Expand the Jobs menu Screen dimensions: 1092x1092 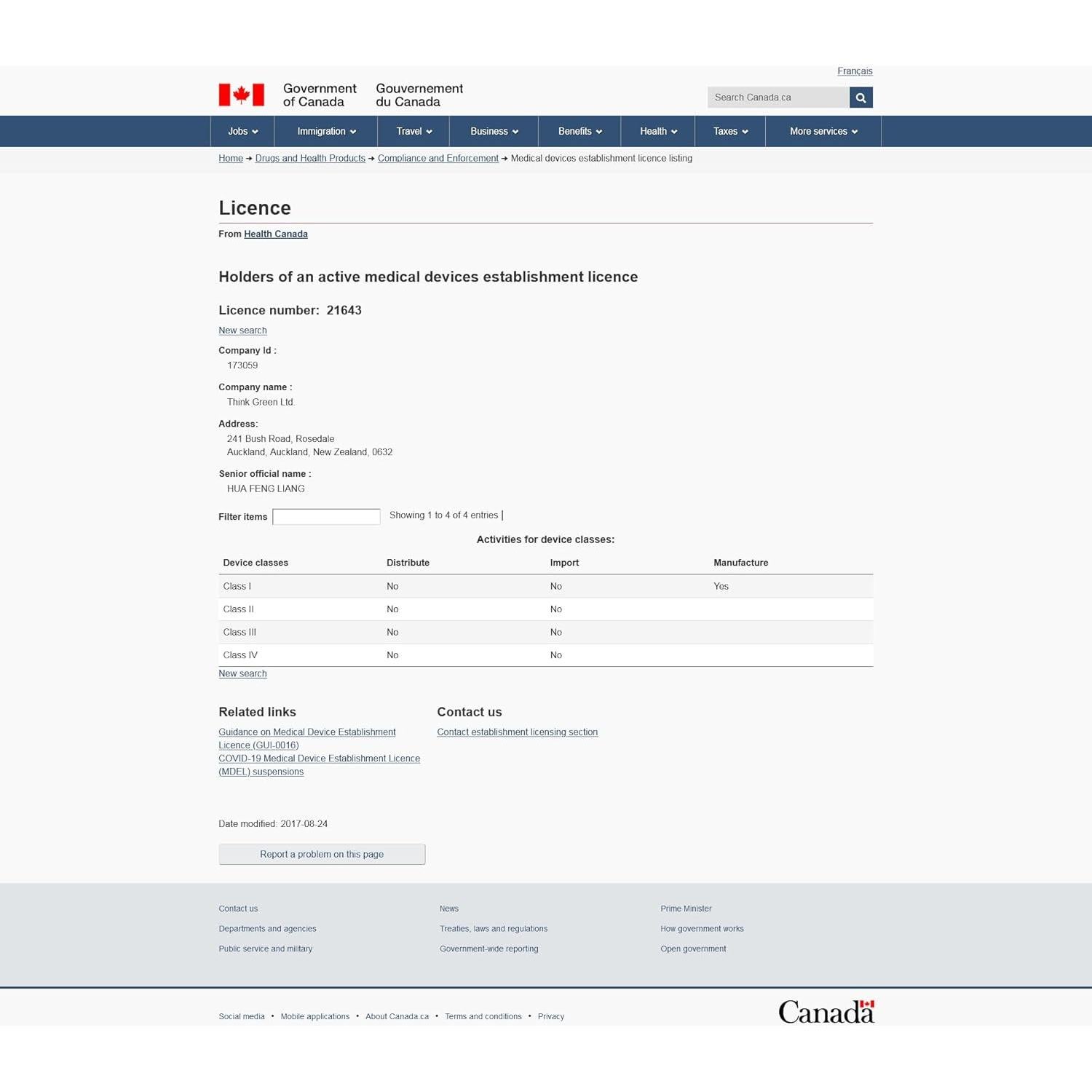tap(242, 132)
